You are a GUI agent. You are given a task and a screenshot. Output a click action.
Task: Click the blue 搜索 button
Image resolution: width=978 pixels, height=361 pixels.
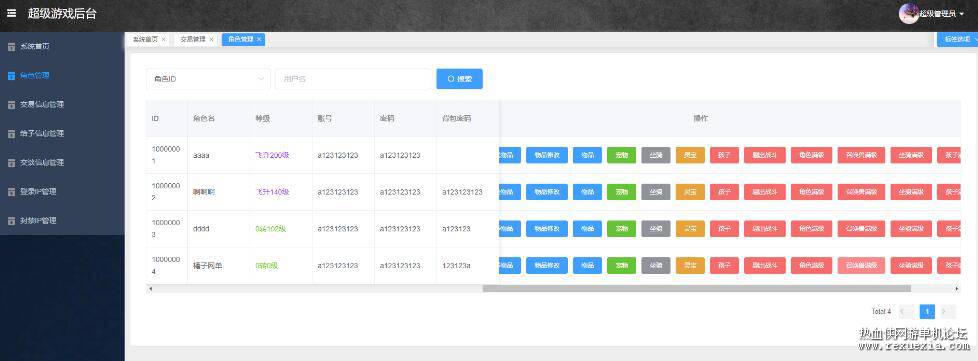(x=460, y=79)
